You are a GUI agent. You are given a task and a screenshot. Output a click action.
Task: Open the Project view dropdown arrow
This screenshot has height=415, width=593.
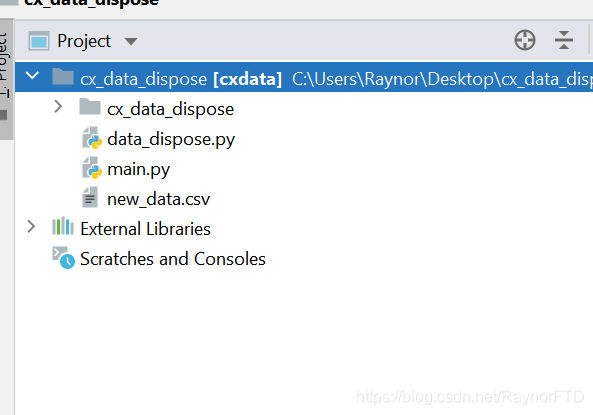pos(131,41)
